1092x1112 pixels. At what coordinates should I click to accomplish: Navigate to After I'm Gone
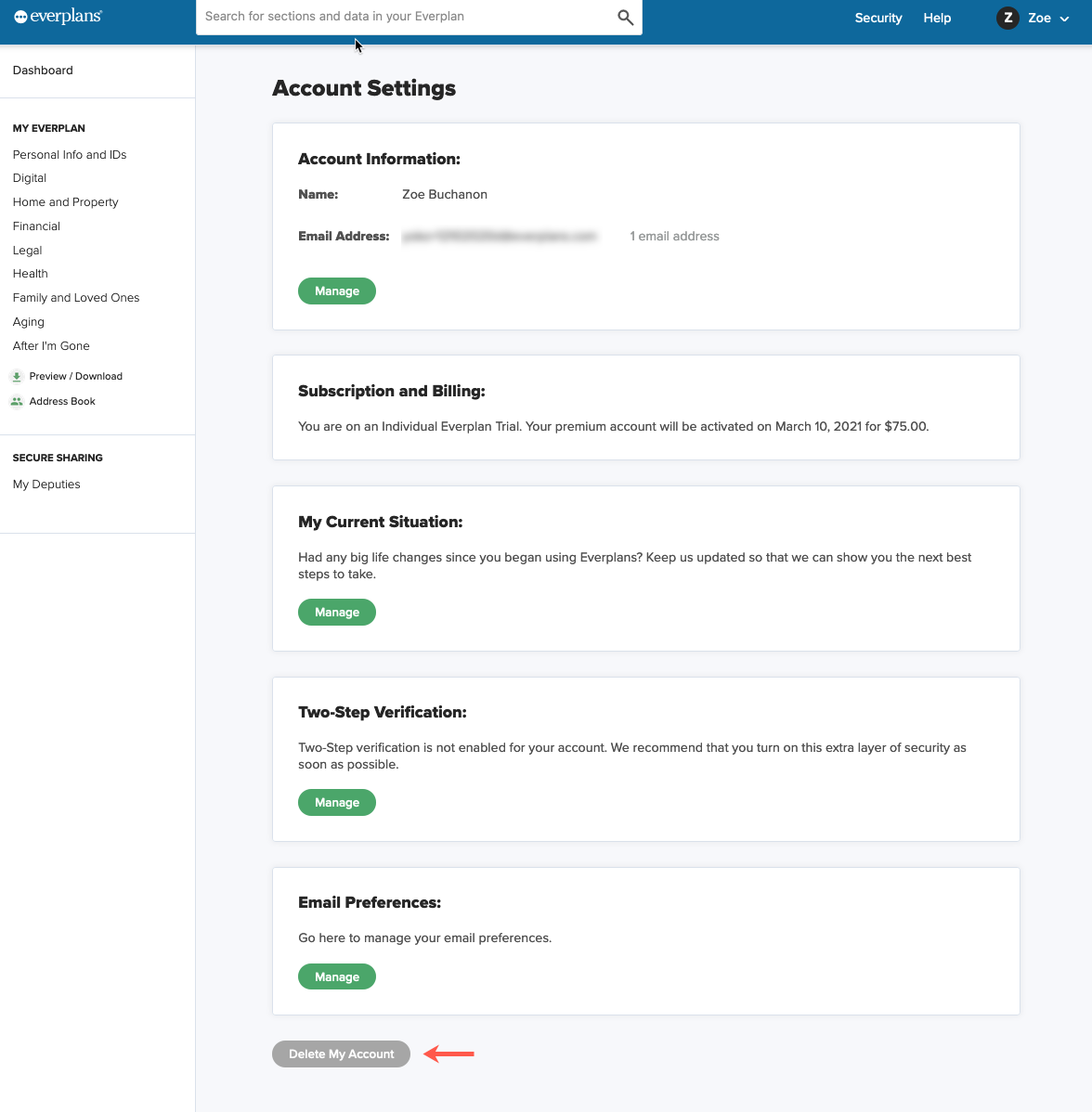pos(51,346)
